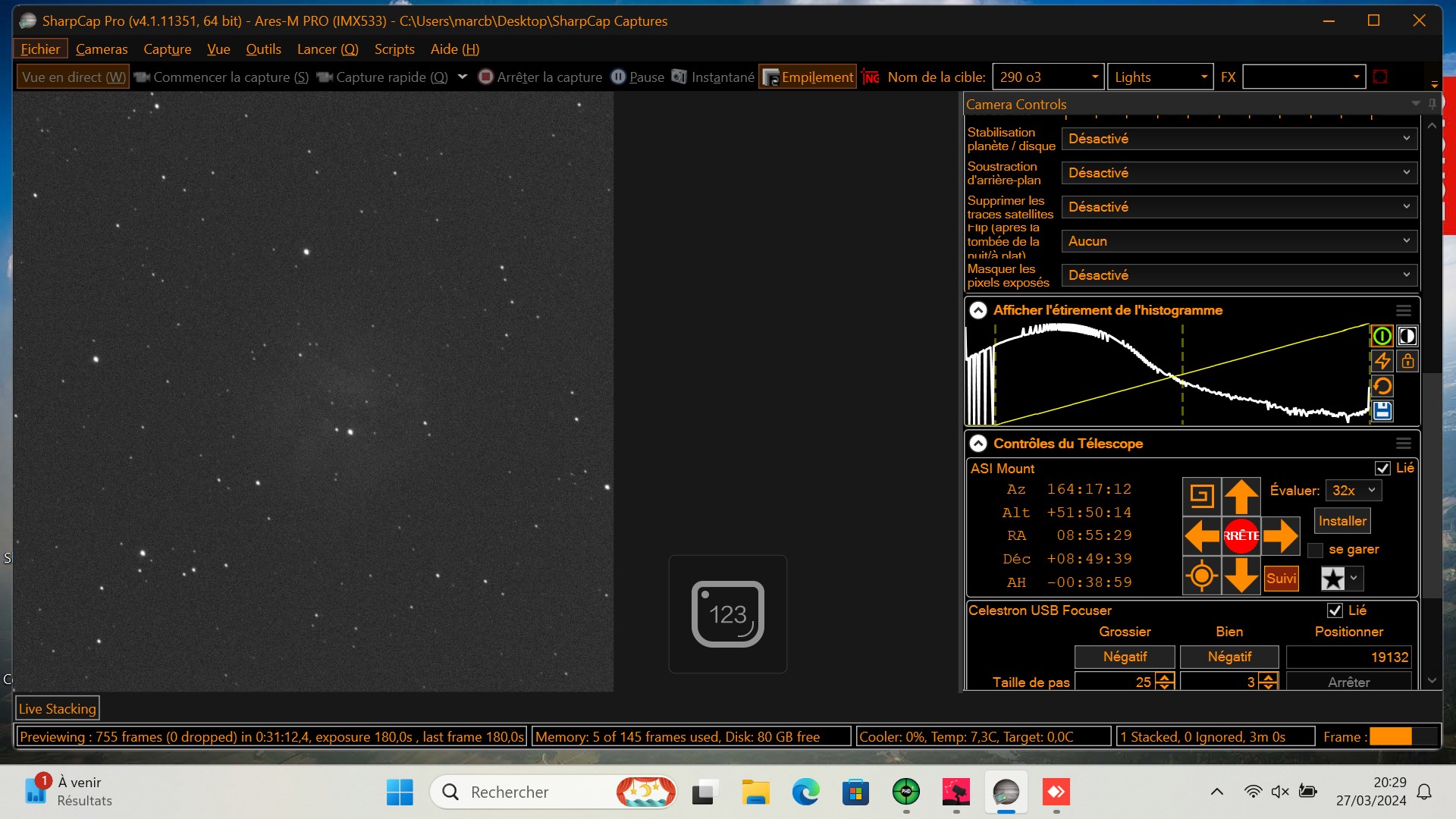Open the Évaluer rate dropdown showing 32x
Viewport: 1456px width, 819px height.
1354,491
